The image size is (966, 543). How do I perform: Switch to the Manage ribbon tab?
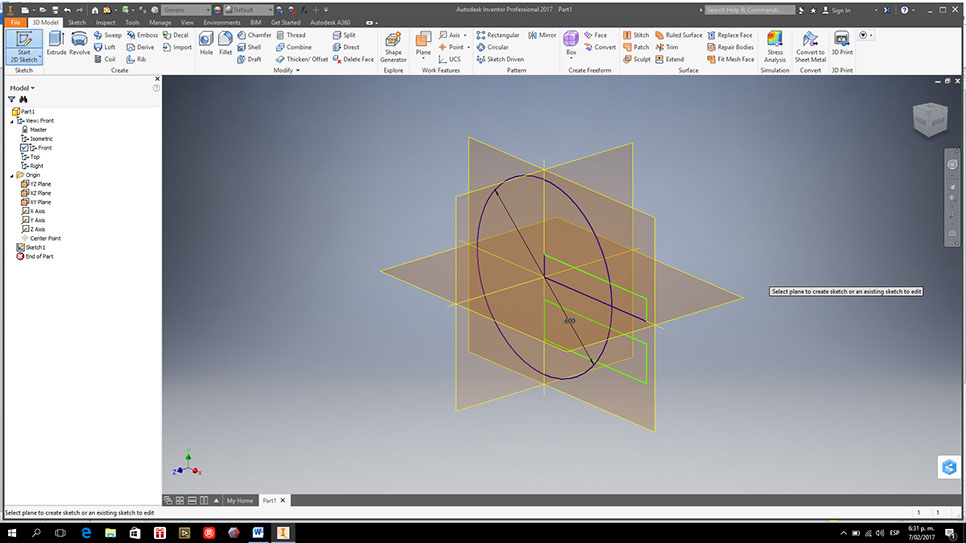(160, 22)
